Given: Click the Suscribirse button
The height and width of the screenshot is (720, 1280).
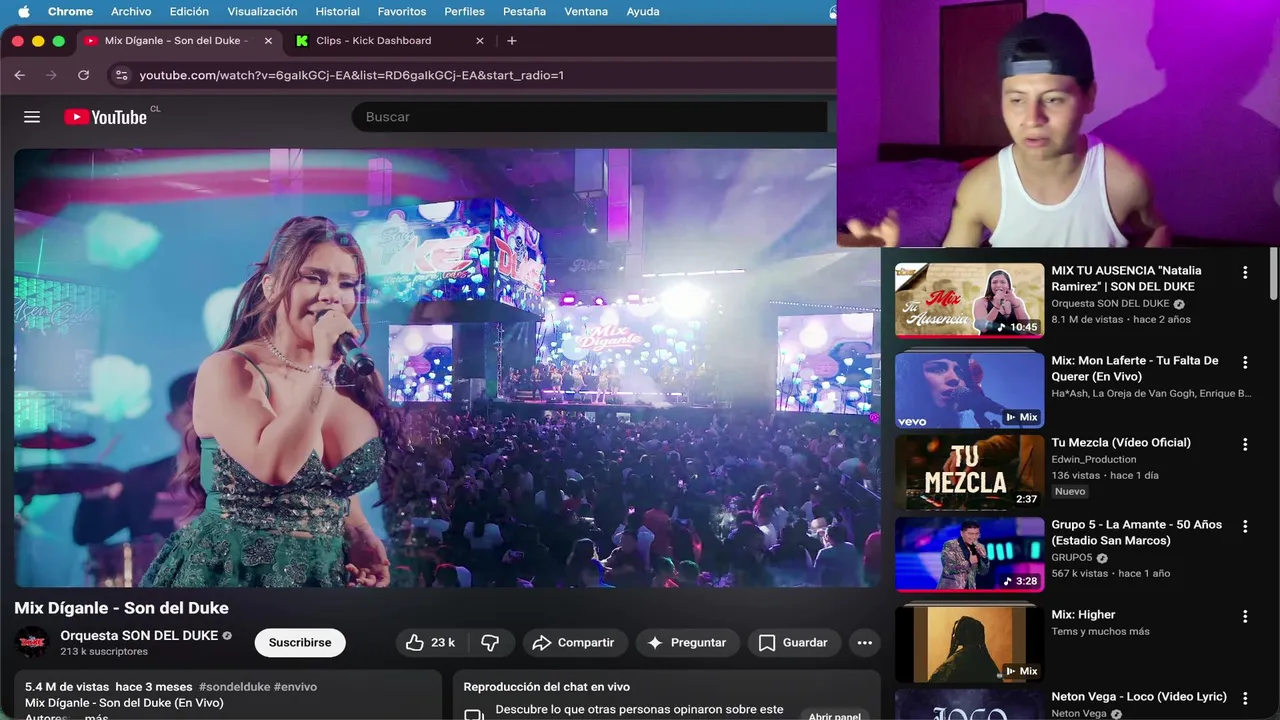Looking at the screenshot, I should (x=300, y=642).
